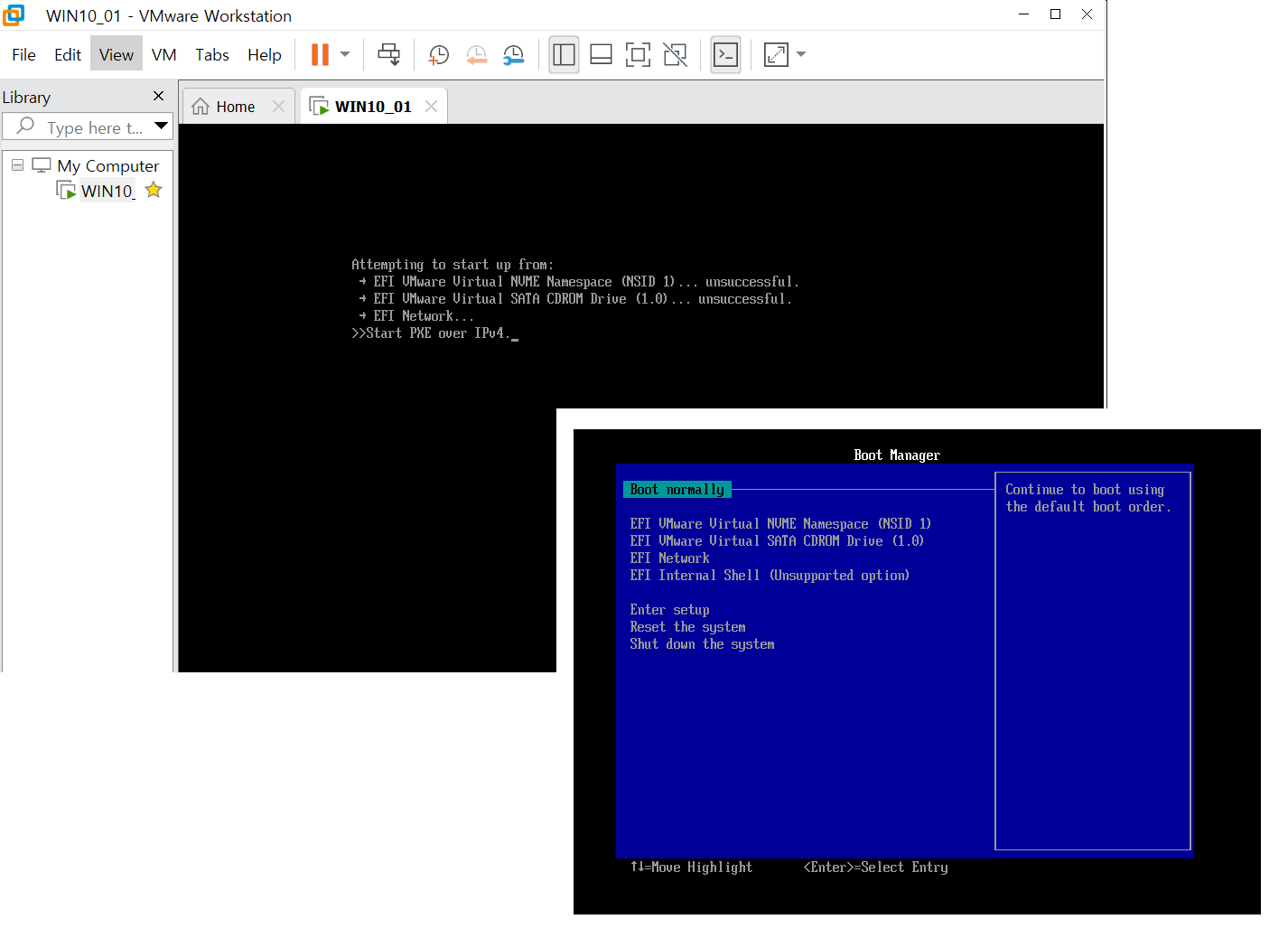This screenshot has height=938, width=1288.
Task: Open the console view icon
Action: pyautogui.click(x=725, y=55)
